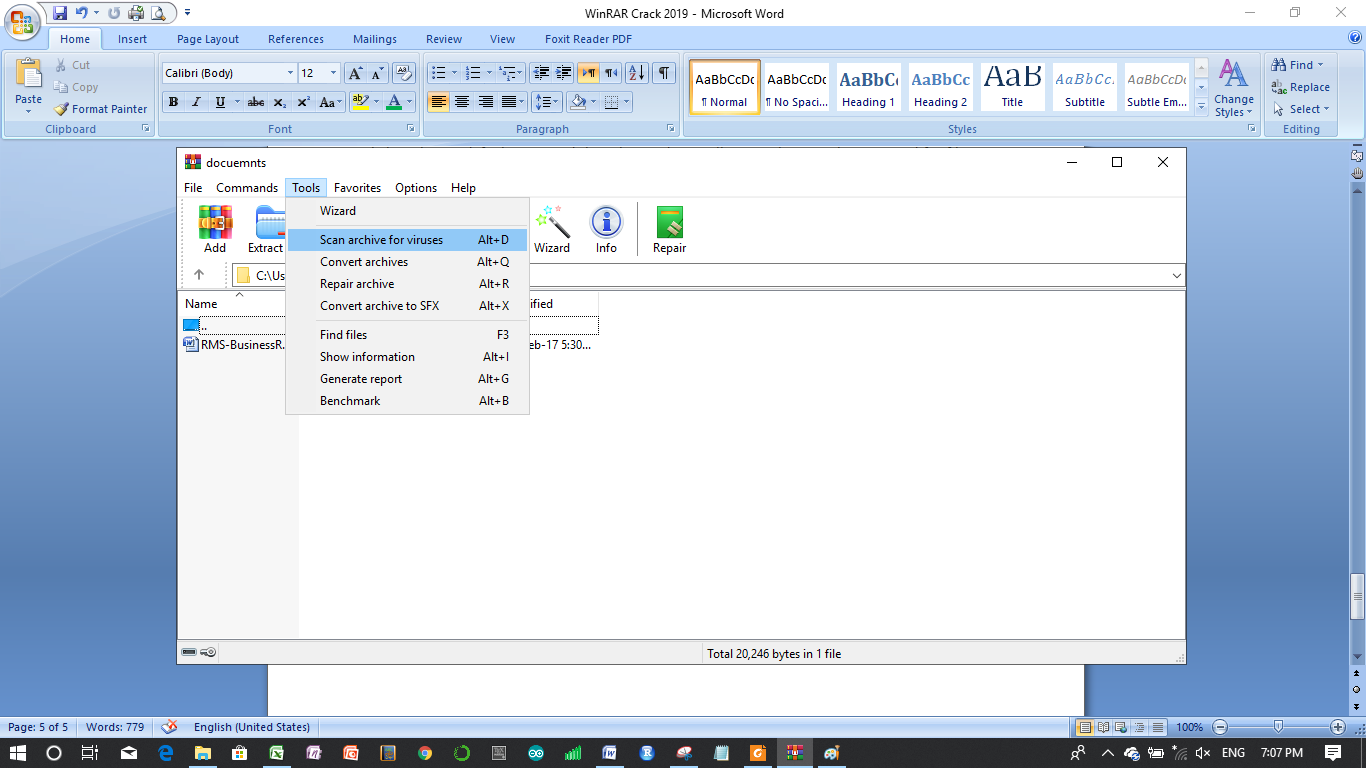Image resolution: width=1366 pixels, height=768 pixels.
Task: Open the Change Case dropdown
Action: click(331, 102)
